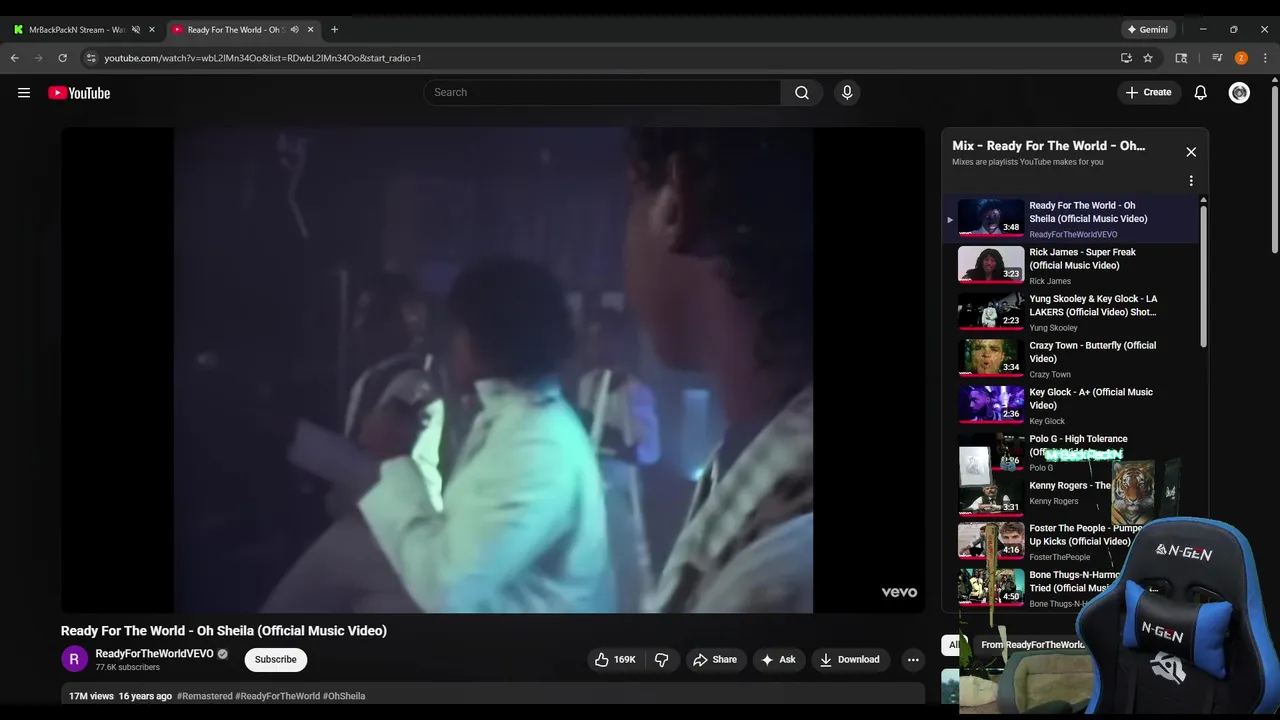
Task: Bookmark this page with the star
Action: click(x=1148, y=58)
